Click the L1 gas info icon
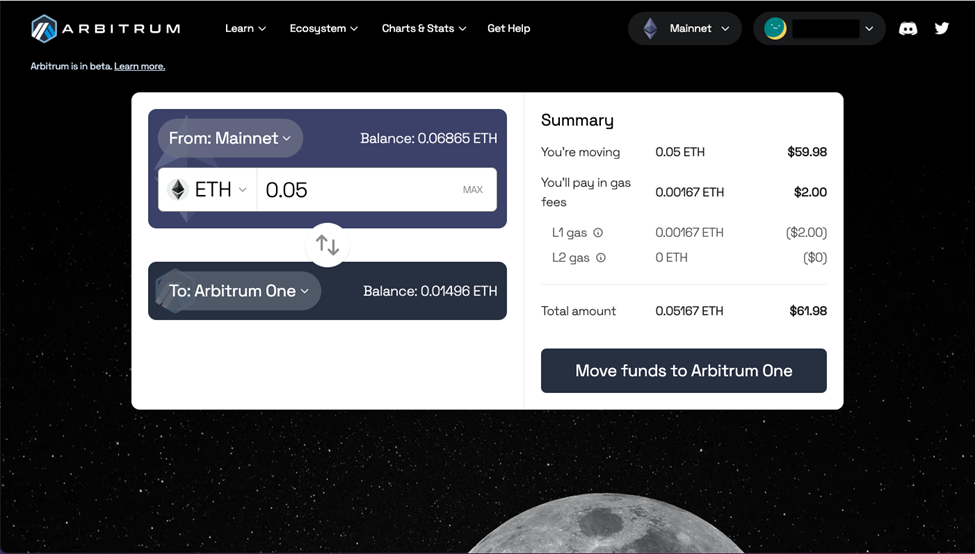This screenshot has height=554, width=975. click(598, 233)
